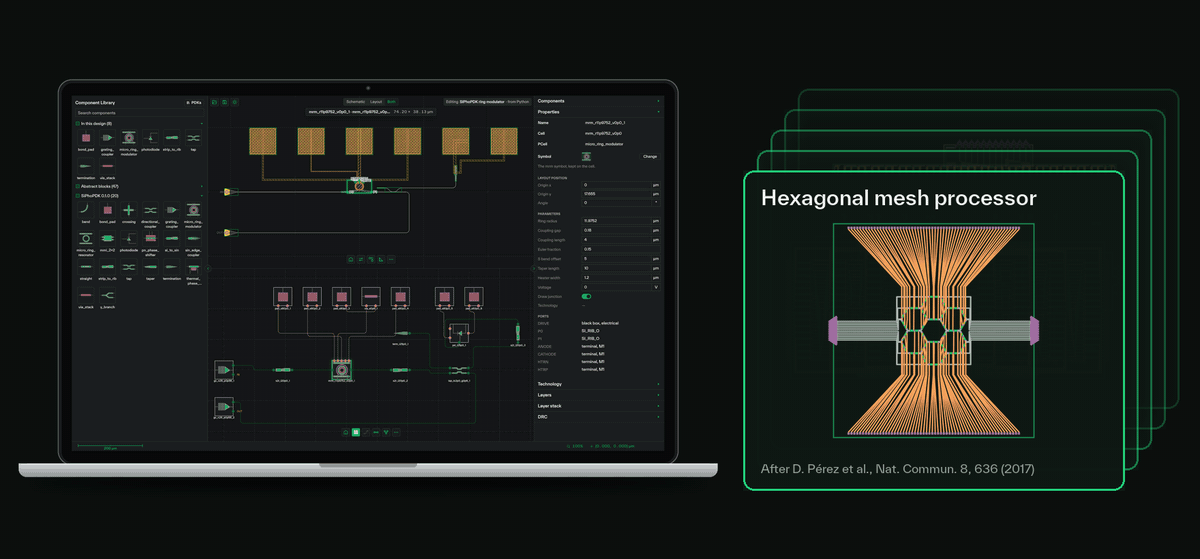Collapse the In this design chevron
This screenshot has height=559, width=1200.
(202, 124)
